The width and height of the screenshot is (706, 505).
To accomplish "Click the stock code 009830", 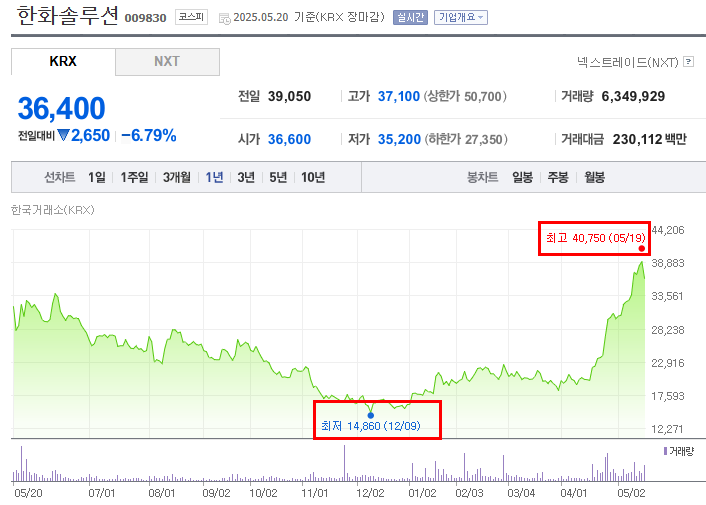I will pyautogui.click(x=145, y=18).
